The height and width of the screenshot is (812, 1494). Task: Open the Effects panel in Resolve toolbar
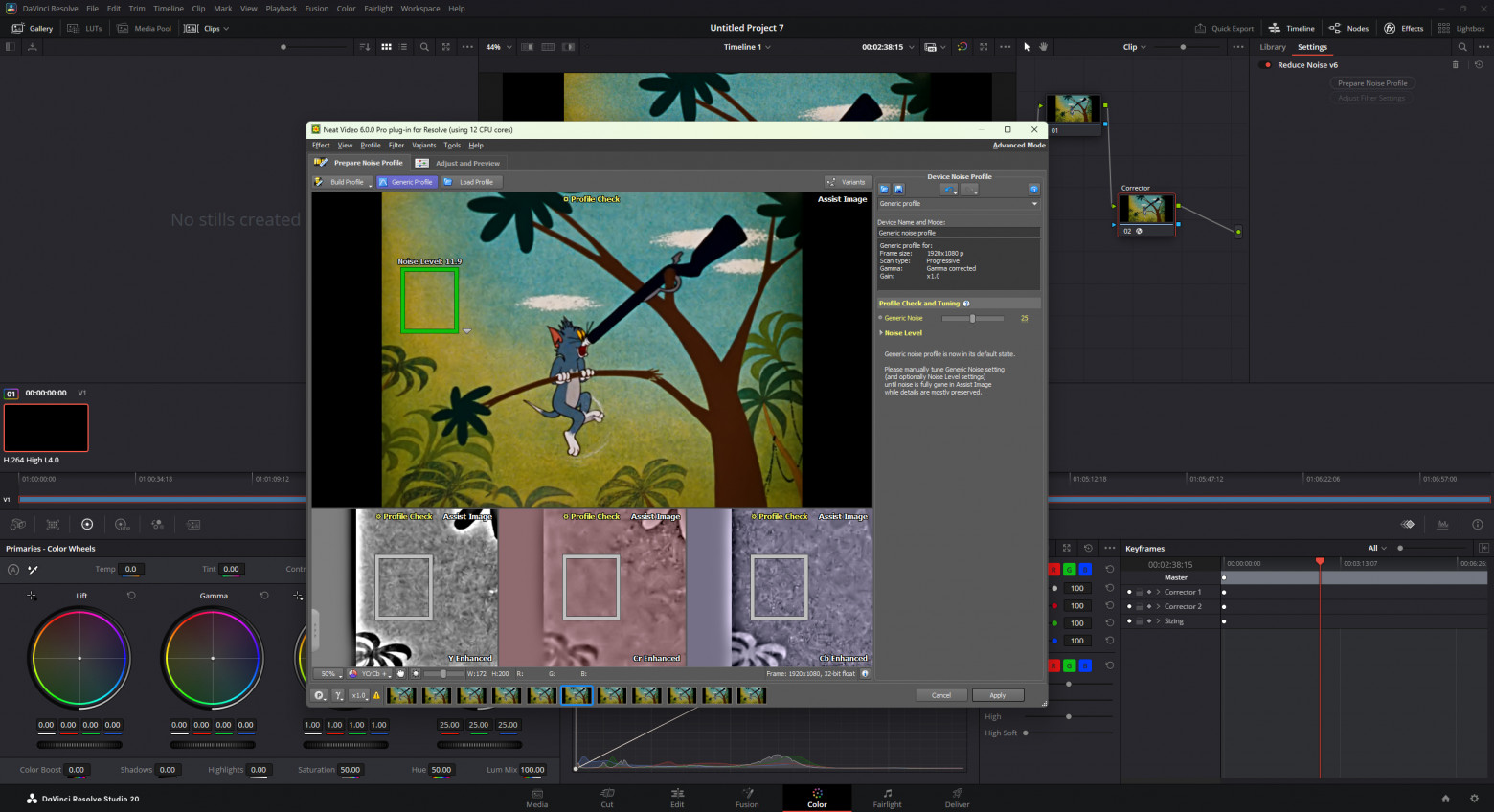(x=1403, y=28)
